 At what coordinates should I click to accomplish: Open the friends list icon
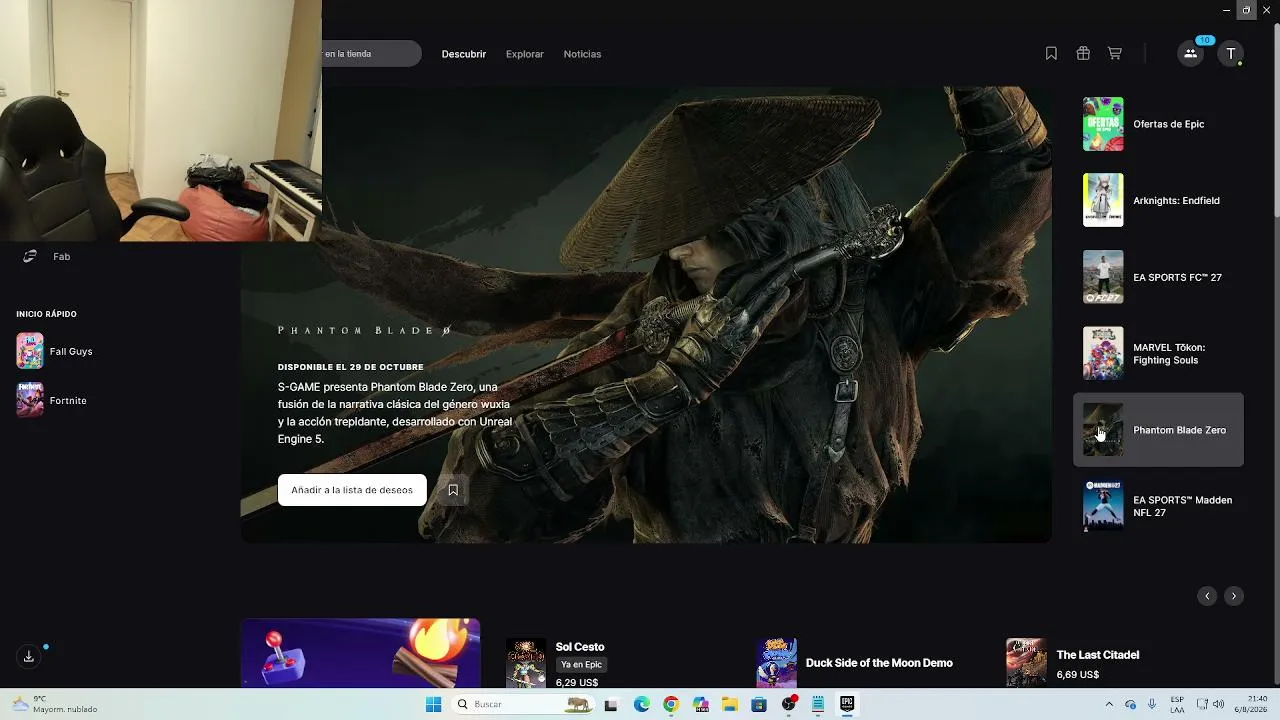coord(1190,54)
